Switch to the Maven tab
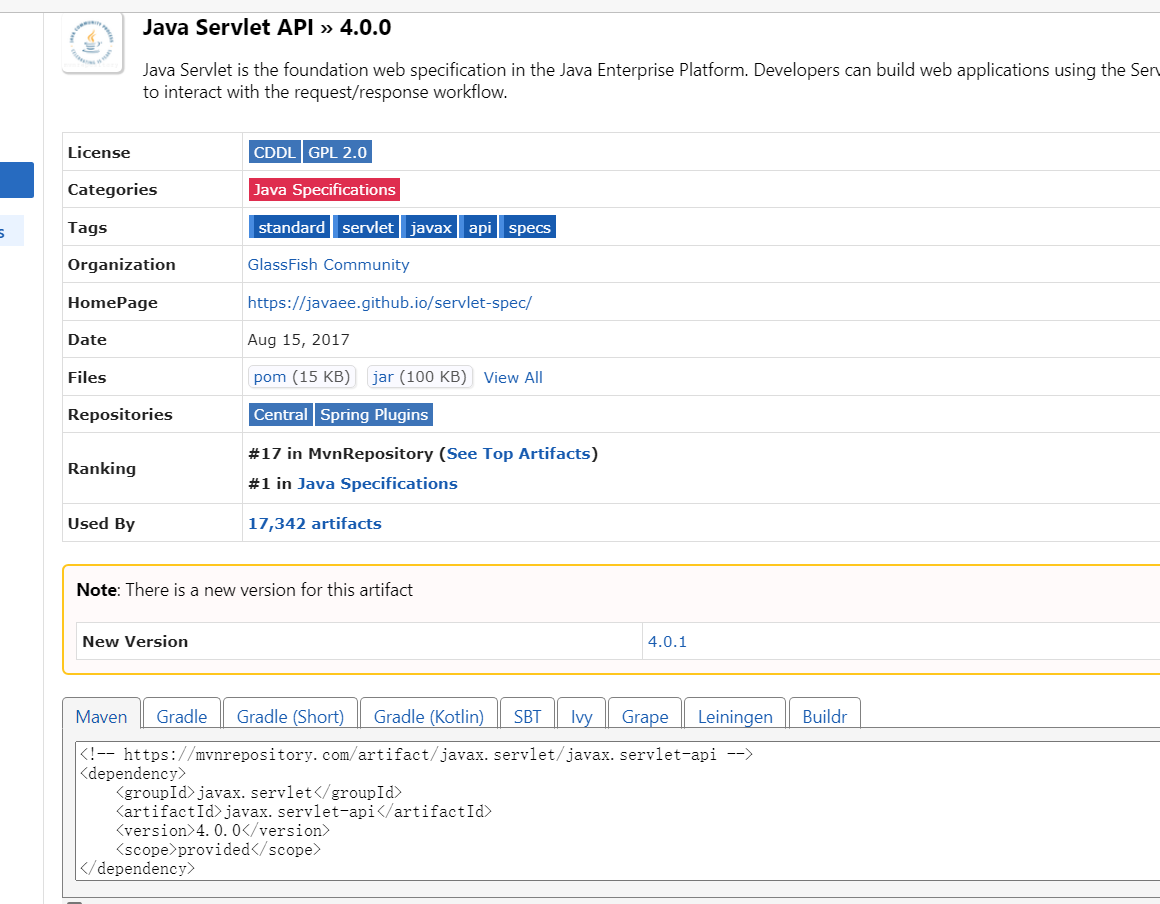The height and width of the screenshot is (904, 1160). pyautogui.click(x=101, y=716)
